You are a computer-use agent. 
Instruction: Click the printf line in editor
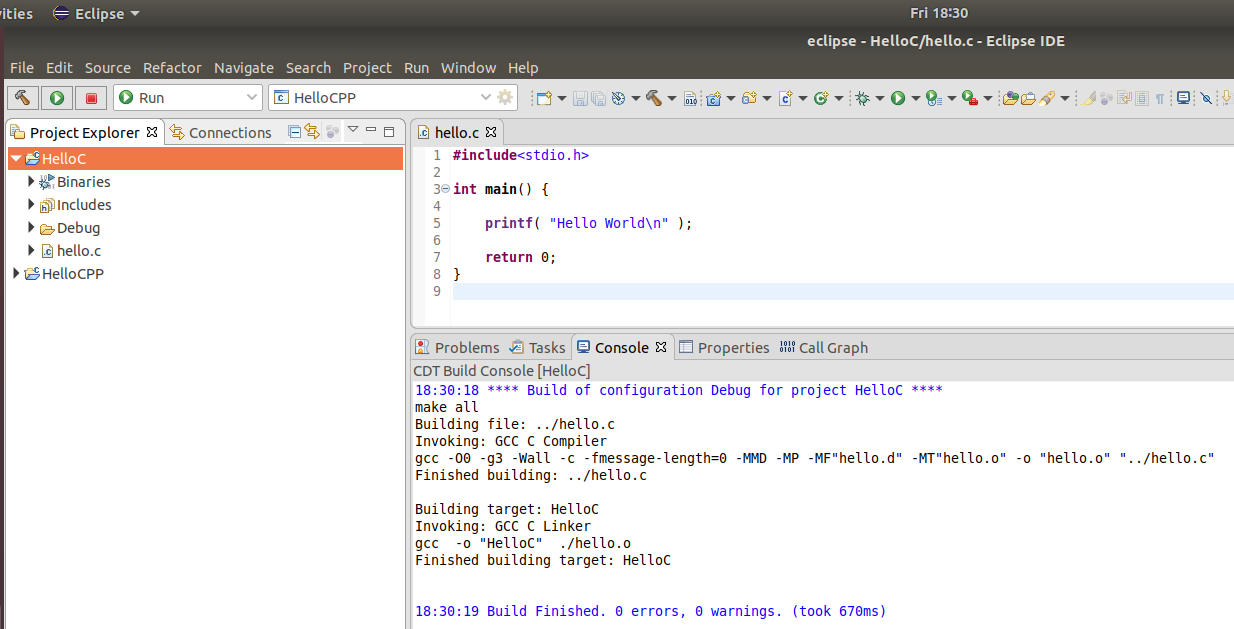[x=588, y=223]
